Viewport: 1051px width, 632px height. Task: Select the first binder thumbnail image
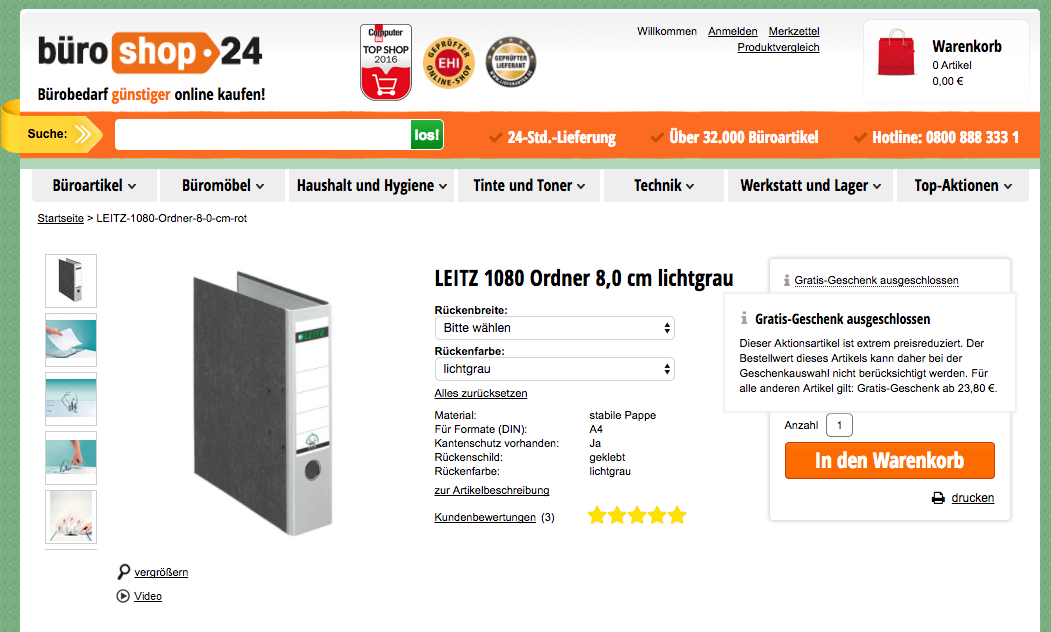pyautogui.click(x=71, y=281)
